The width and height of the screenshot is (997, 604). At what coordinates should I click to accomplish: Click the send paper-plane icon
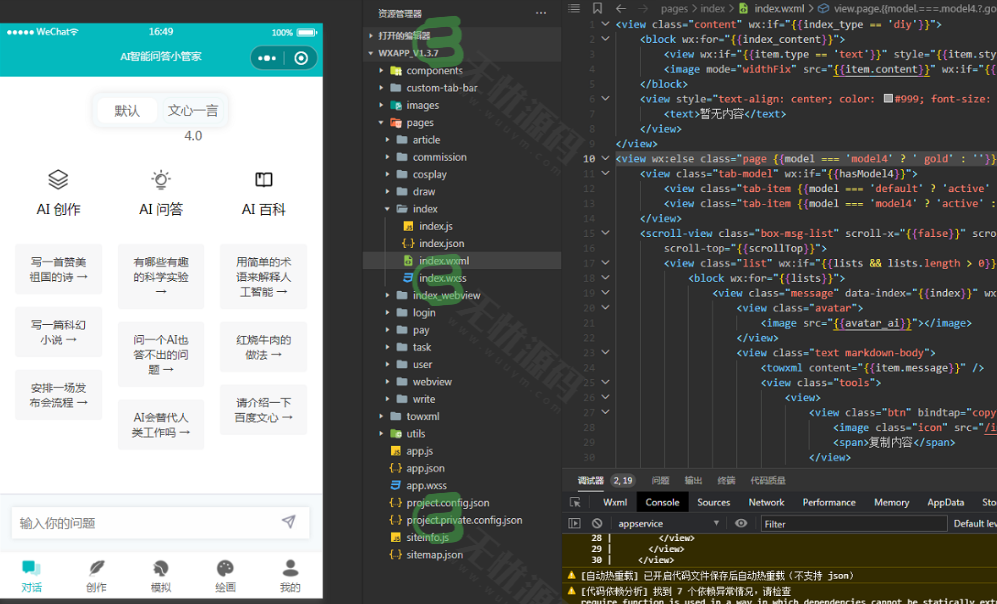point(288,522)
